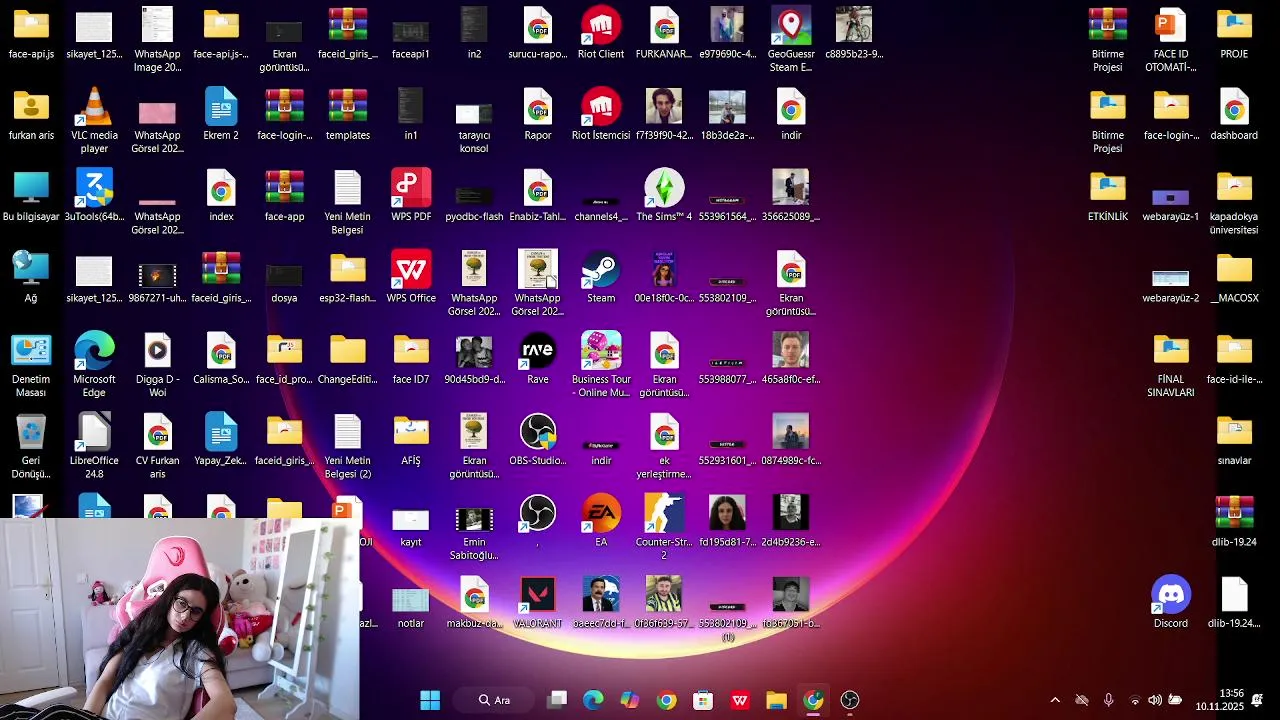
Task: Open the Geri Dönüşüm recycle bin
Action: pos(31,447)
